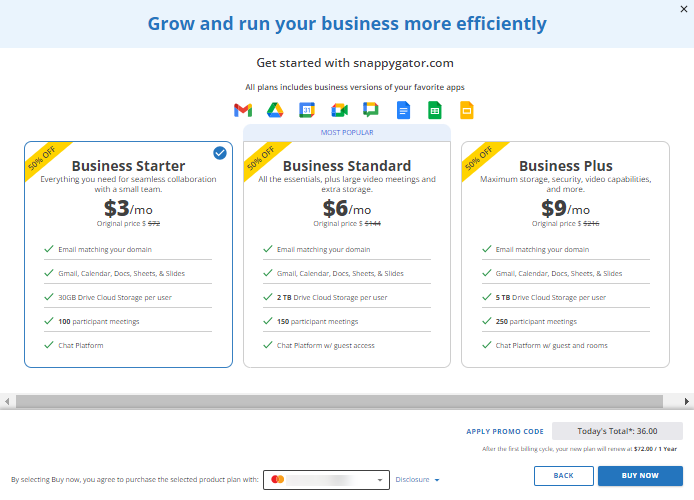The height and width of the screenshot is (500, 694).
Task: Select the Business Standard plan card
Action: [347, 254]
